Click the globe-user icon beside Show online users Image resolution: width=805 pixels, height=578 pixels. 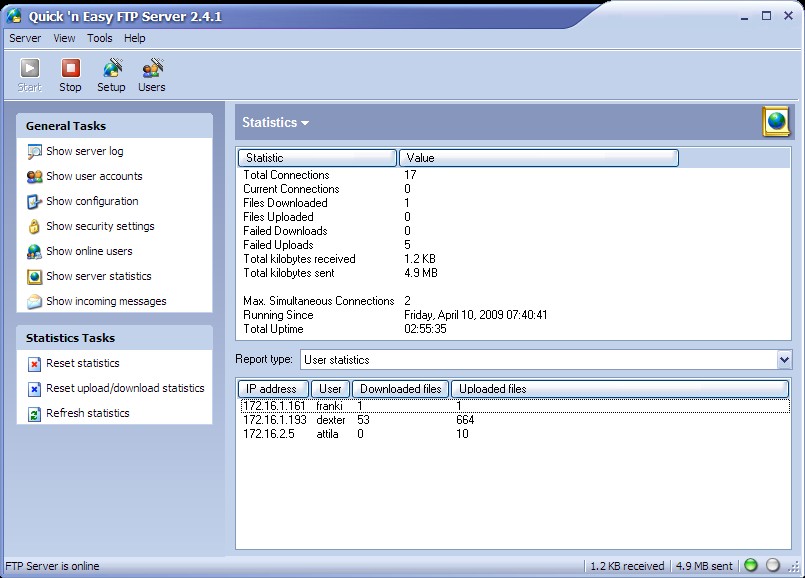(34, 252)
